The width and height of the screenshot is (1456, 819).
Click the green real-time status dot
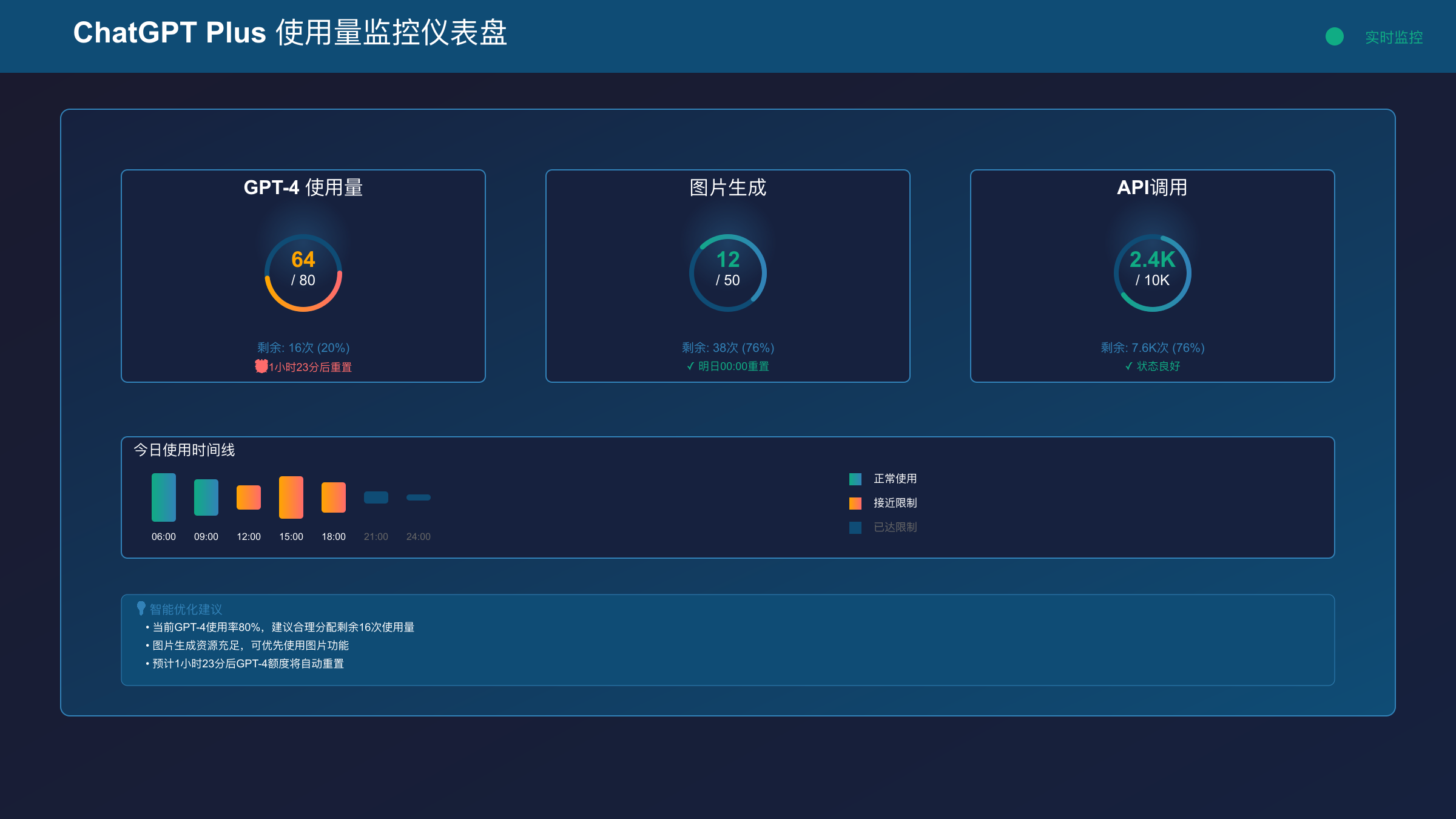(x=1334, y=36)
